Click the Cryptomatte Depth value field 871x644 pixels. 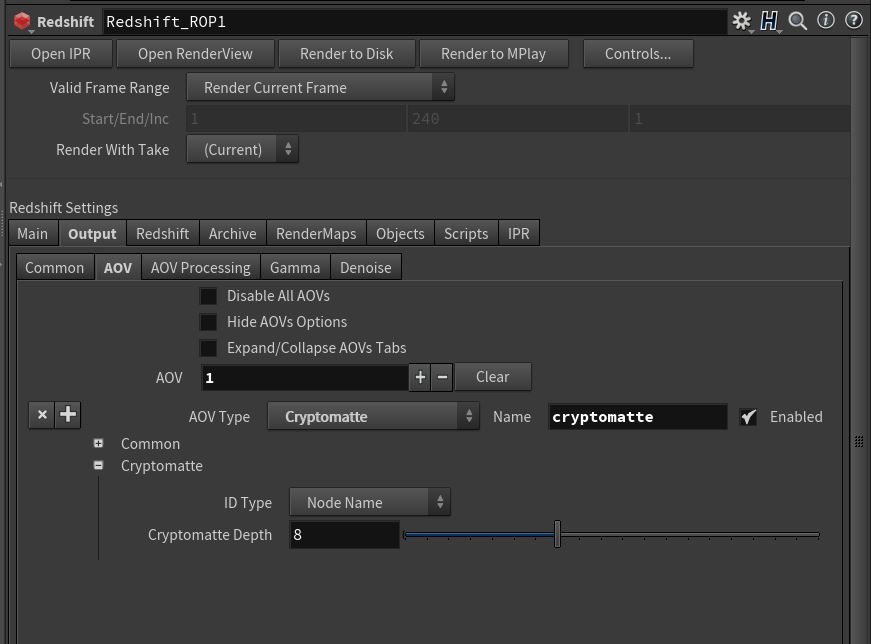click(344, 535)
